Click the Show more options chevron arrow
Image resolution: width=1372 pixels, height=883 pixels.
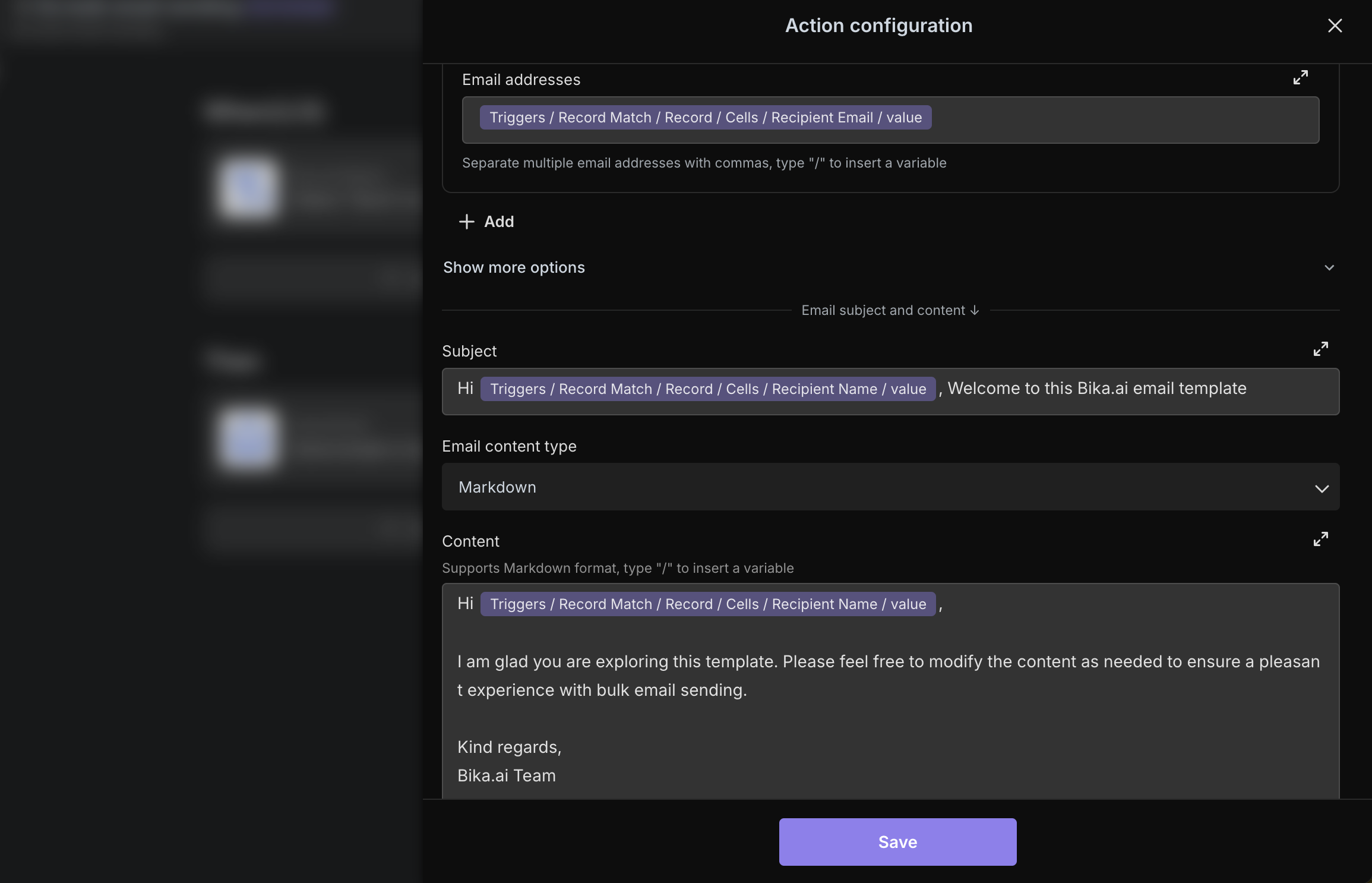pos(1329,267)
